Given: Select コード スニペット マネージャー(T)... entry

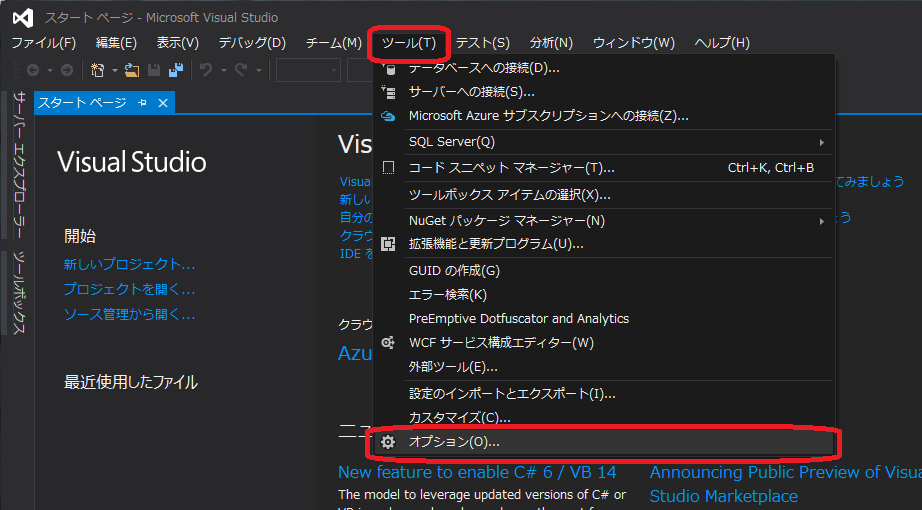Looking at the screenshot, I should tap(604, 168).
